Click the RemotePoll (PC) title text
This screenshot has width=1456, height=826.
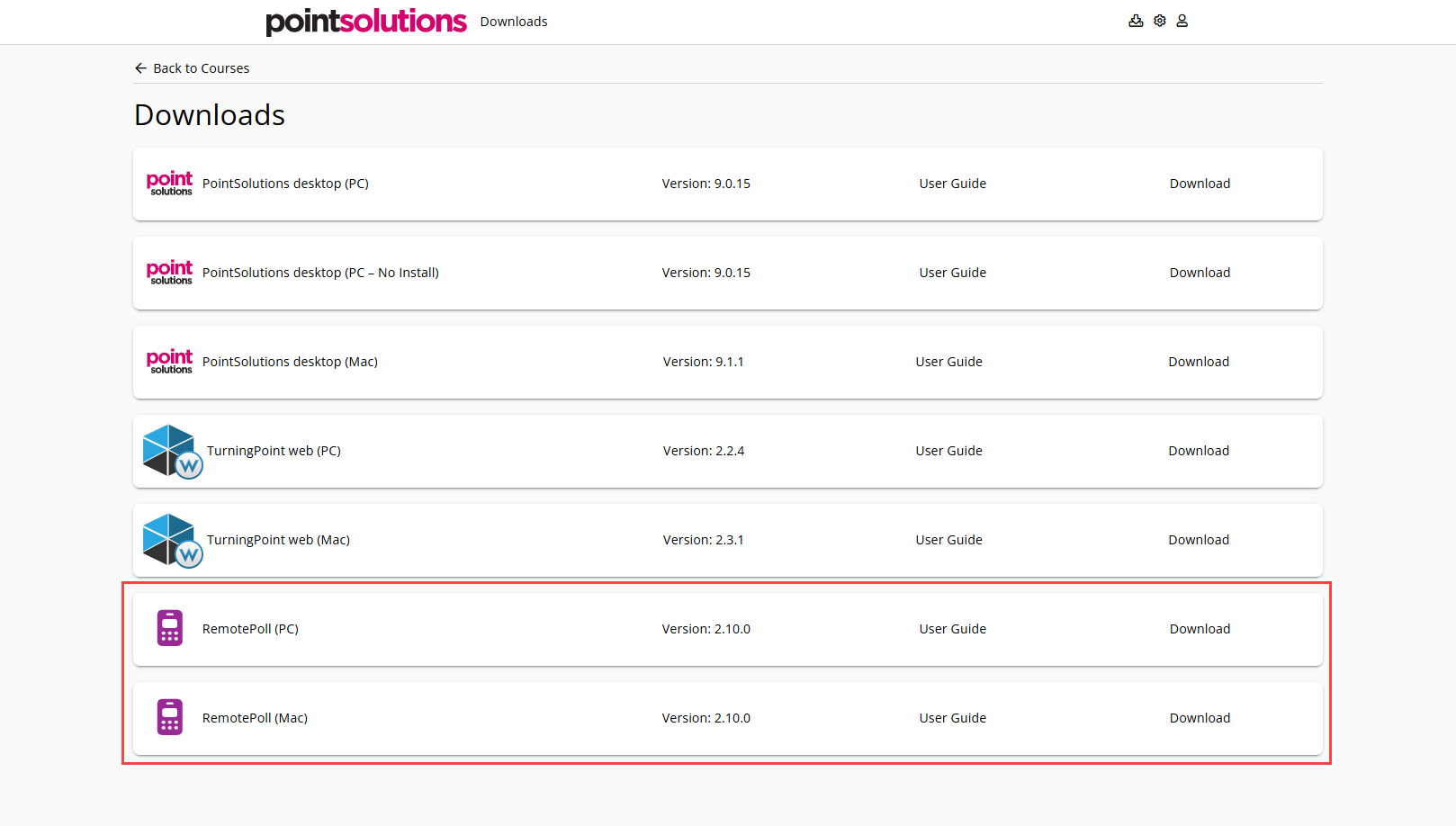(x=250, y=629)
